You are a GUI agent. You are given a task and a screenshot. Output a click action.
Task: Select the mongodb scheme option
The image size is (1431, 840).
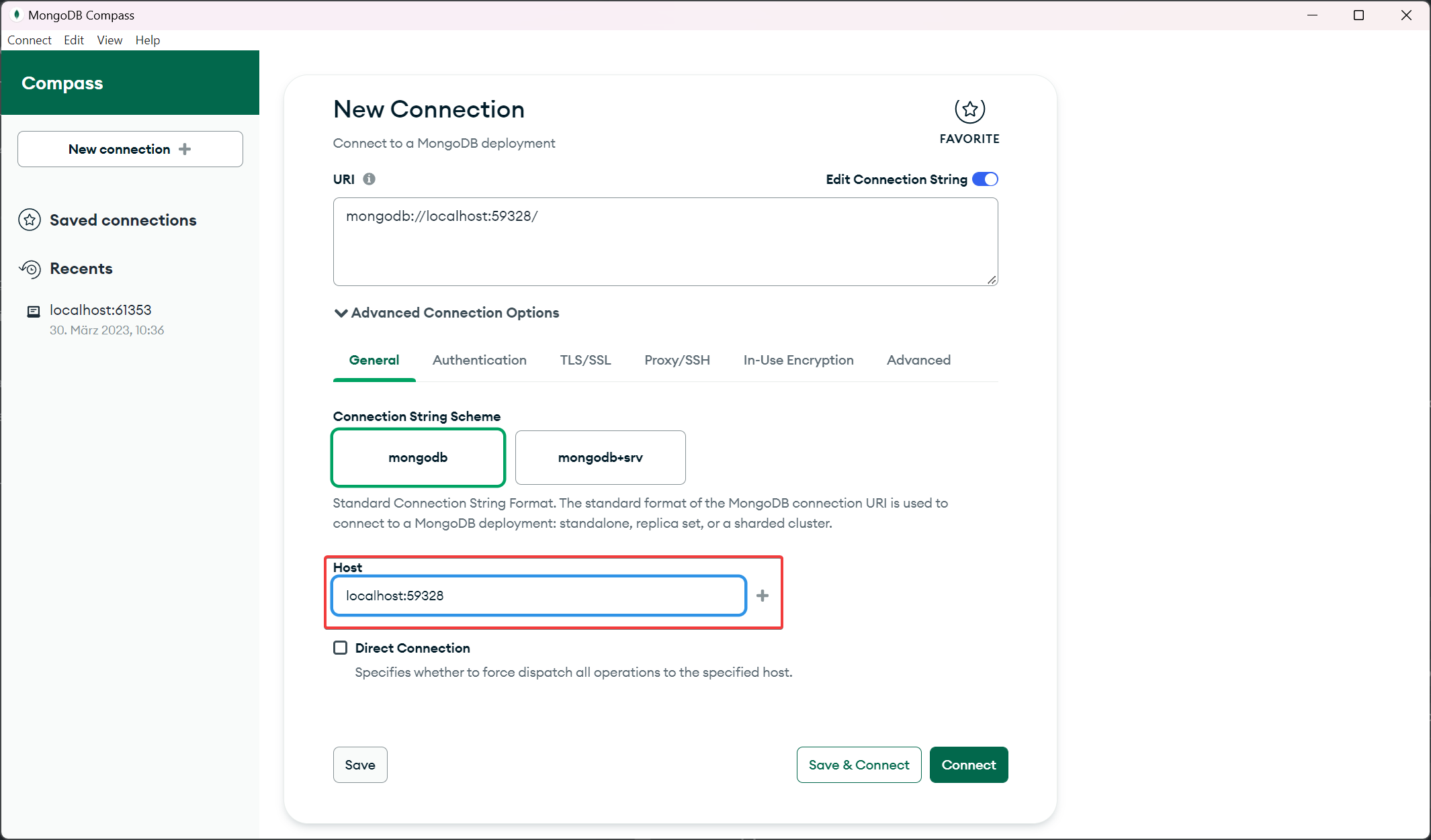coord(418,457)
